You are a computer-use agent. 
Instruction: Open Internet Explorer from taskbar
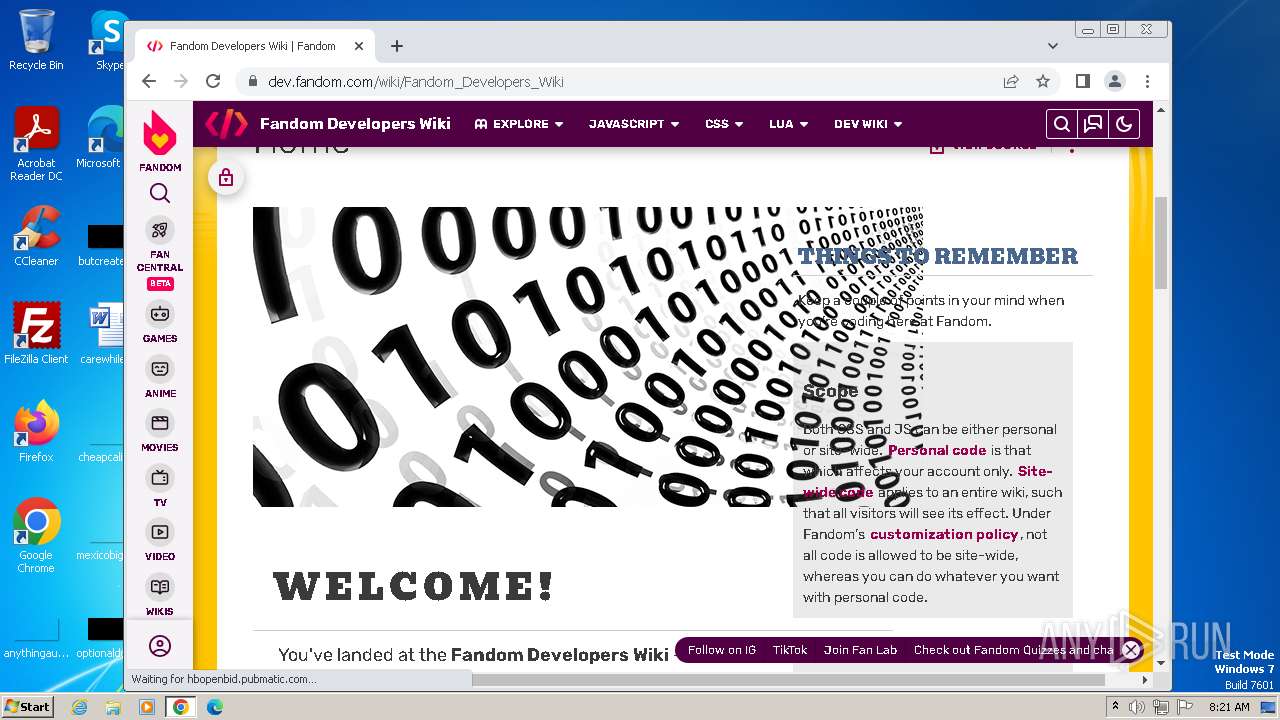(x=79, y=707)
